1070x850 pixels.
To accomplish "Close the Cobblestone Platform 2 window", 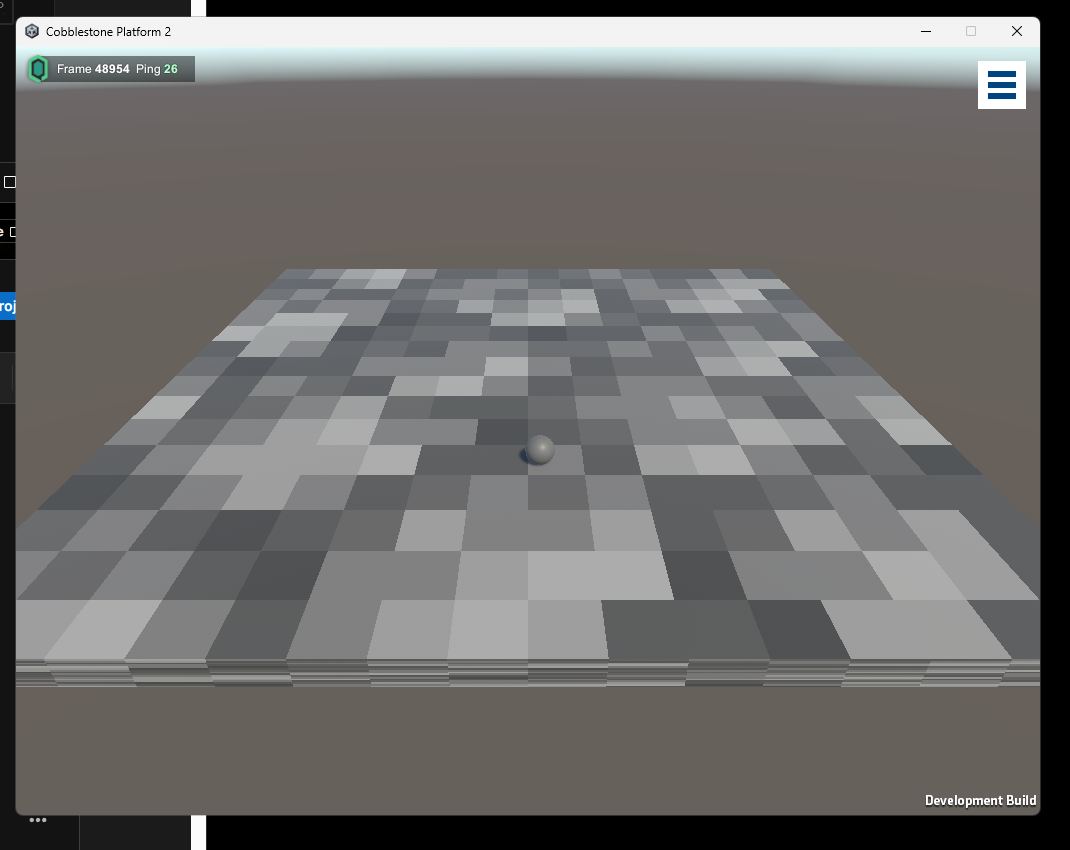I will (1017, 31).
